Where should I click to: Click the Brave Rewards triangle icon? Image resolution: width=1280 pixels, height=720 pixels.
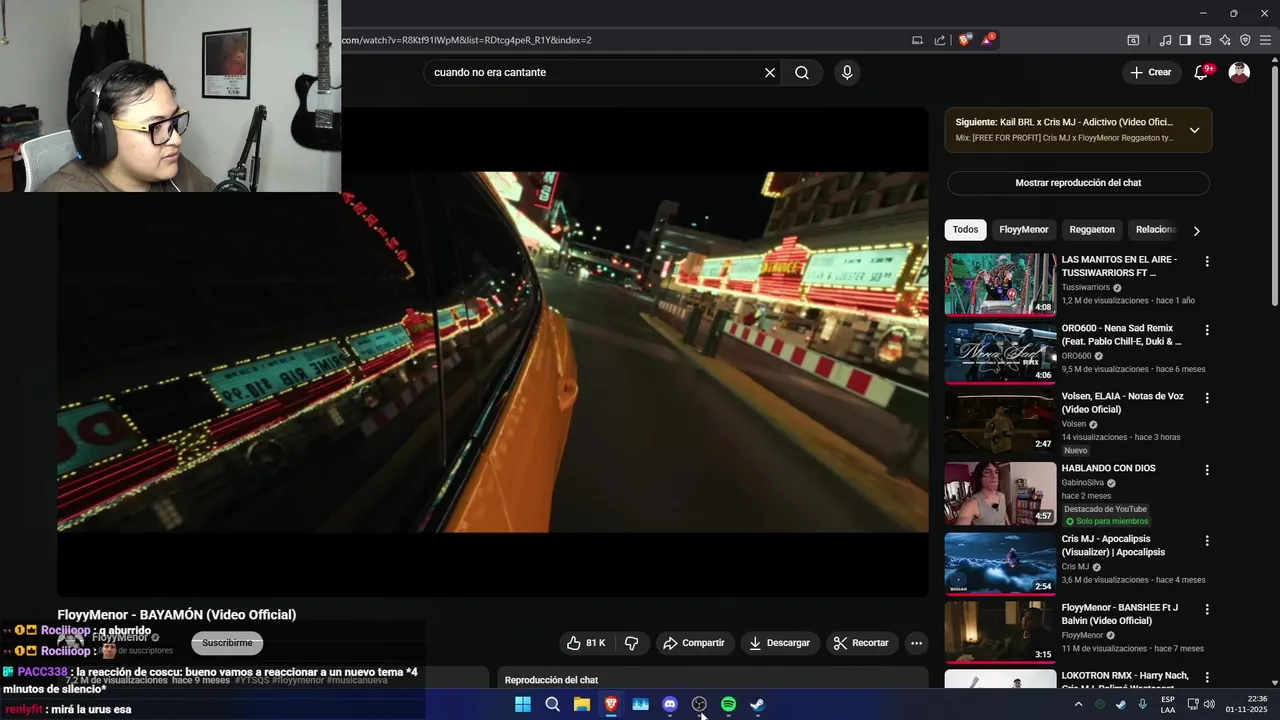[987, 40]
